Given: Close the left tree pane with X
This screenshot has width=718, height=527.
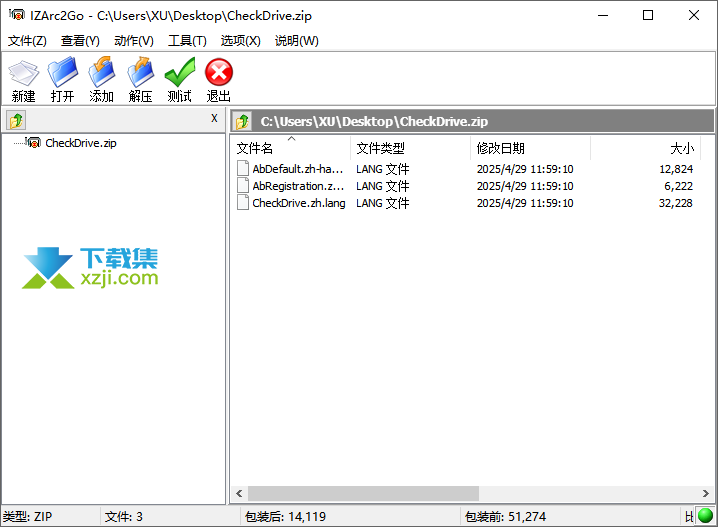Looking at the screenshot, I should (x=214, y=118).
